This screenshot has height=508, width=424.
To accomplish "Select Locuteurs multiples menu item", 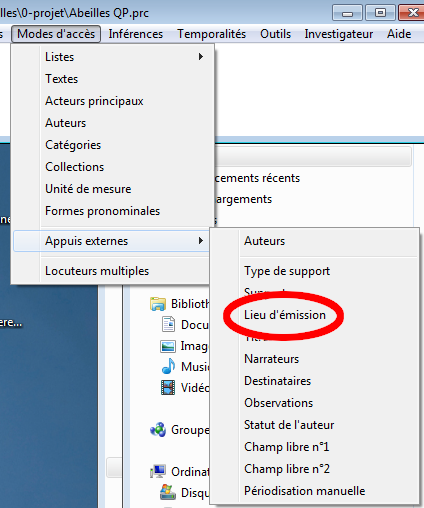I will point(97,271).
